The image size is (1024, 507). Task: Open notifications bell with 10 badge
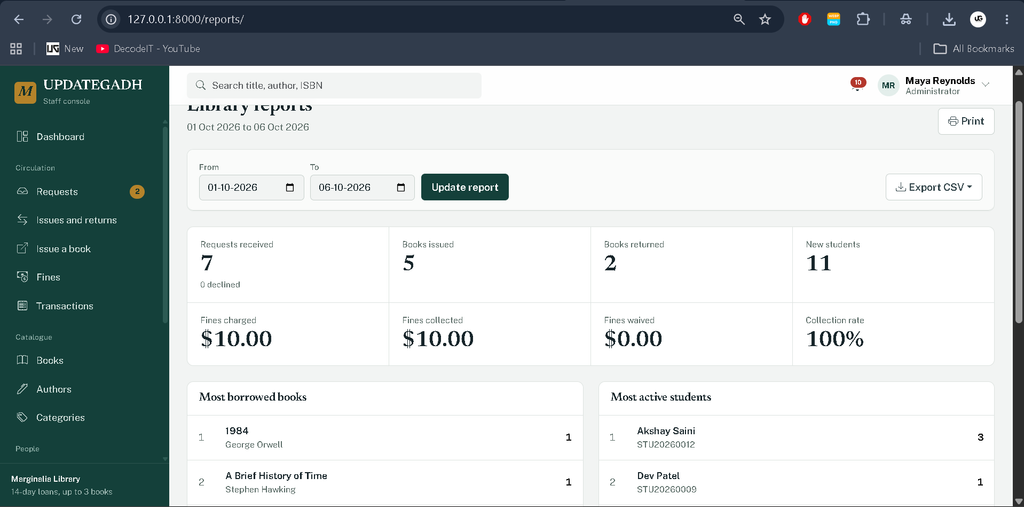pyautogui.click(x=857, y=84)
